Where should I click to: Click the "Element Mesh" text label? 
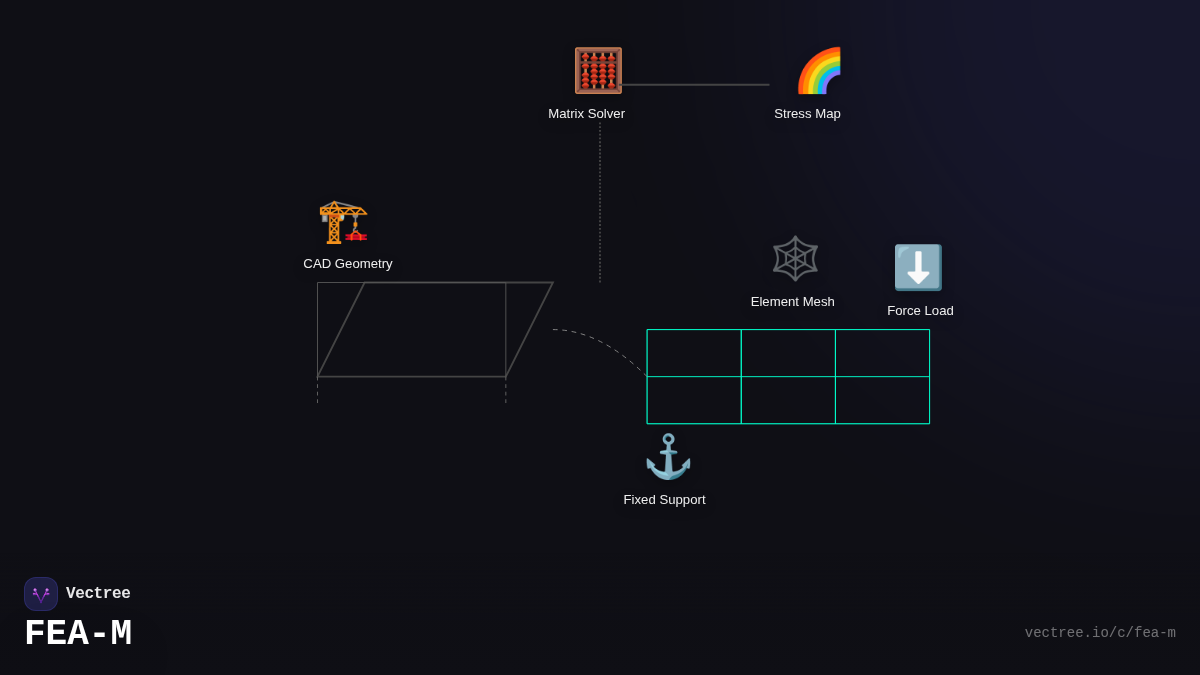pyautogui.click(x=792, y=302)
